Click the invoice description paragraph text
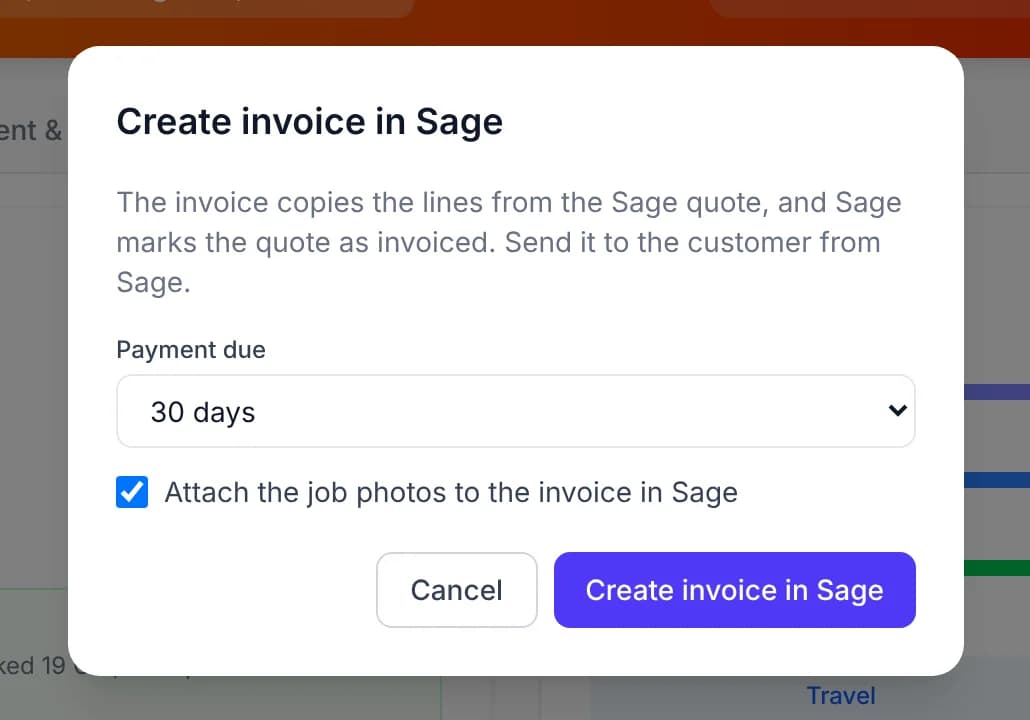The width and height of the screenshot is (1030, 720). tap(509, 242)
